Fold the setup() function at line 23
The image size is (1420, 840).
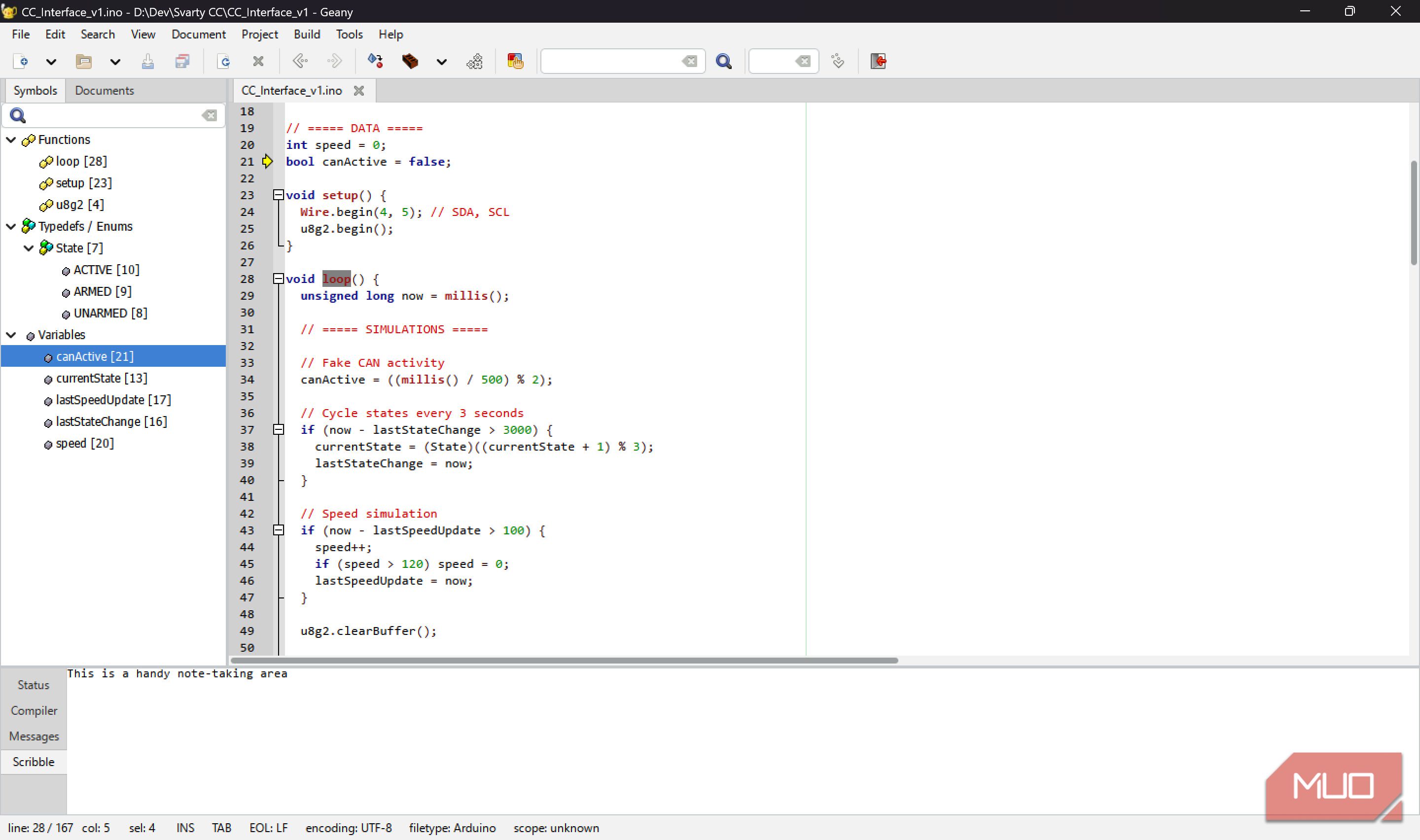[x=278, y=195]
